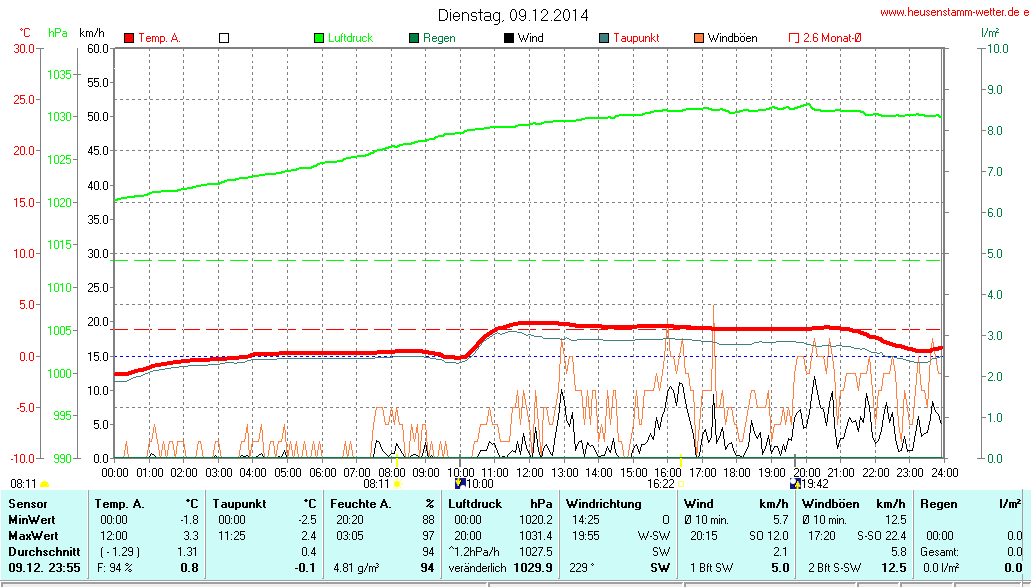Click the hPa axis unit label
The image size is (1034, 587).
point(58,33)
